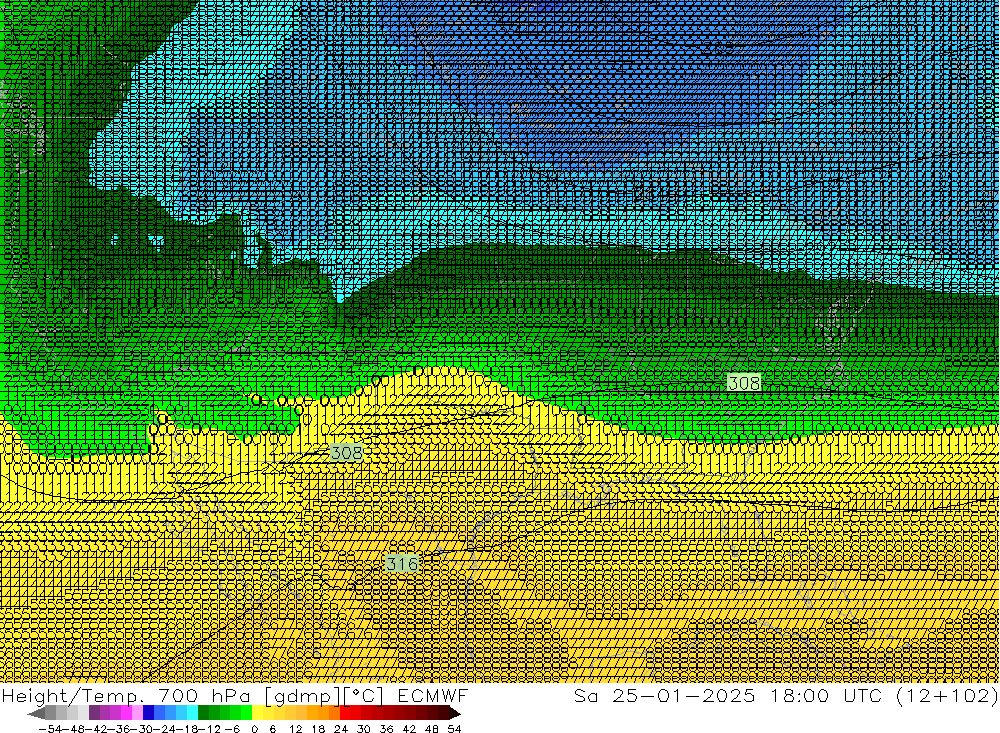
Task: Click the 'ECMWF' model name
Action: point(432,696)
